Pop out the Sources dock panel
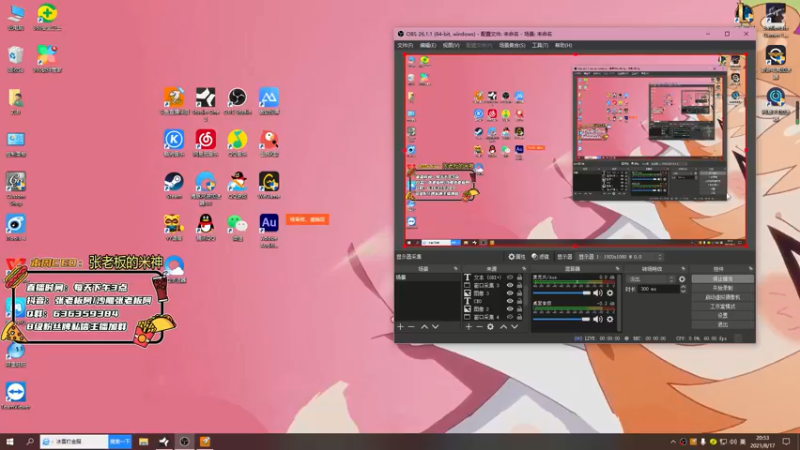Image resolution: width=800 pixels, height=450 pixels. 524,269
